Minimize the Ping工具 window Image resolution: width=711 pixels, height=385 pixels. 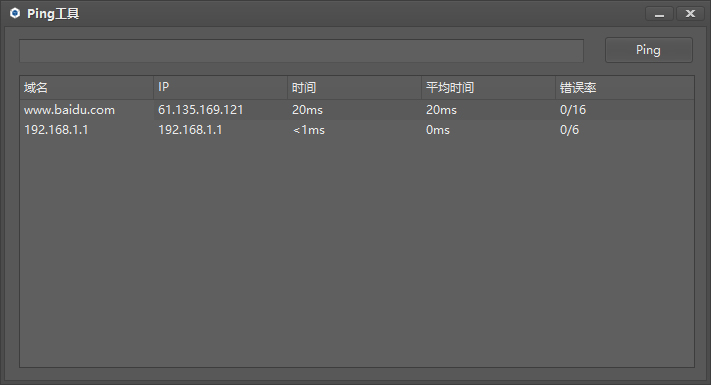click(x=659, y=14)
